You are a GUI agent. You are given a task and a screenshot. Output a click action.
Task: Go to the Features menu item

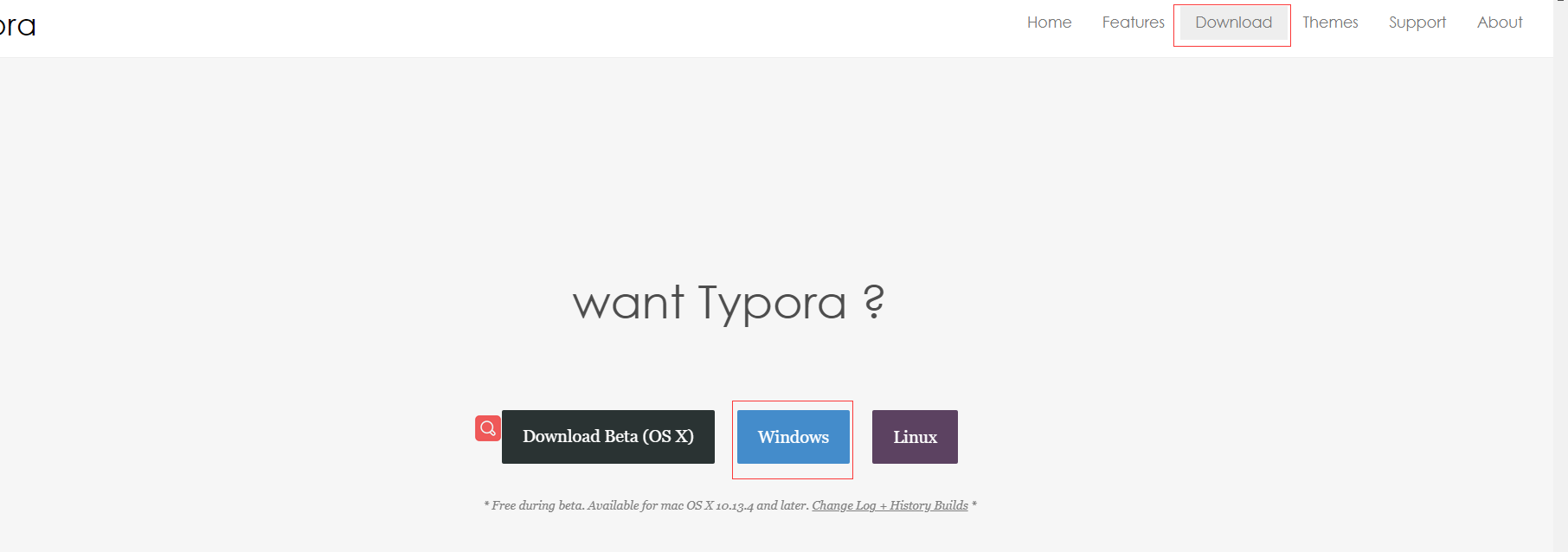pyautogui.click(x=1133, y=22)
